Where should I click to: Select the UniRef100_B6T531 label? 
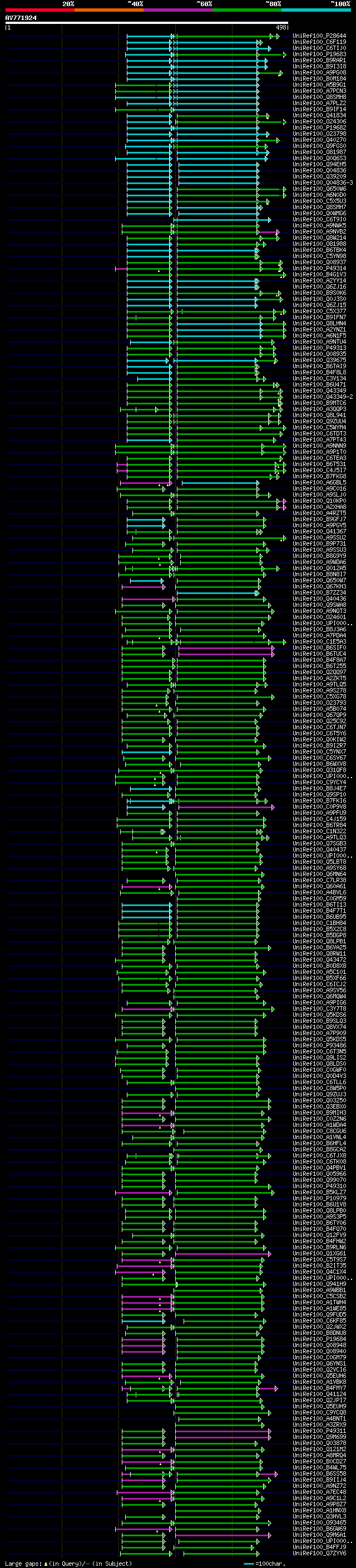coord(319,464)
